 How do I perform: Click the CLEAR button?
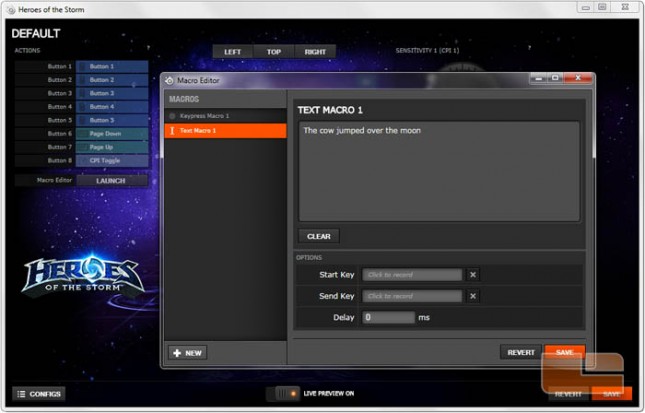pyautogui.click(x=319, y=237)
